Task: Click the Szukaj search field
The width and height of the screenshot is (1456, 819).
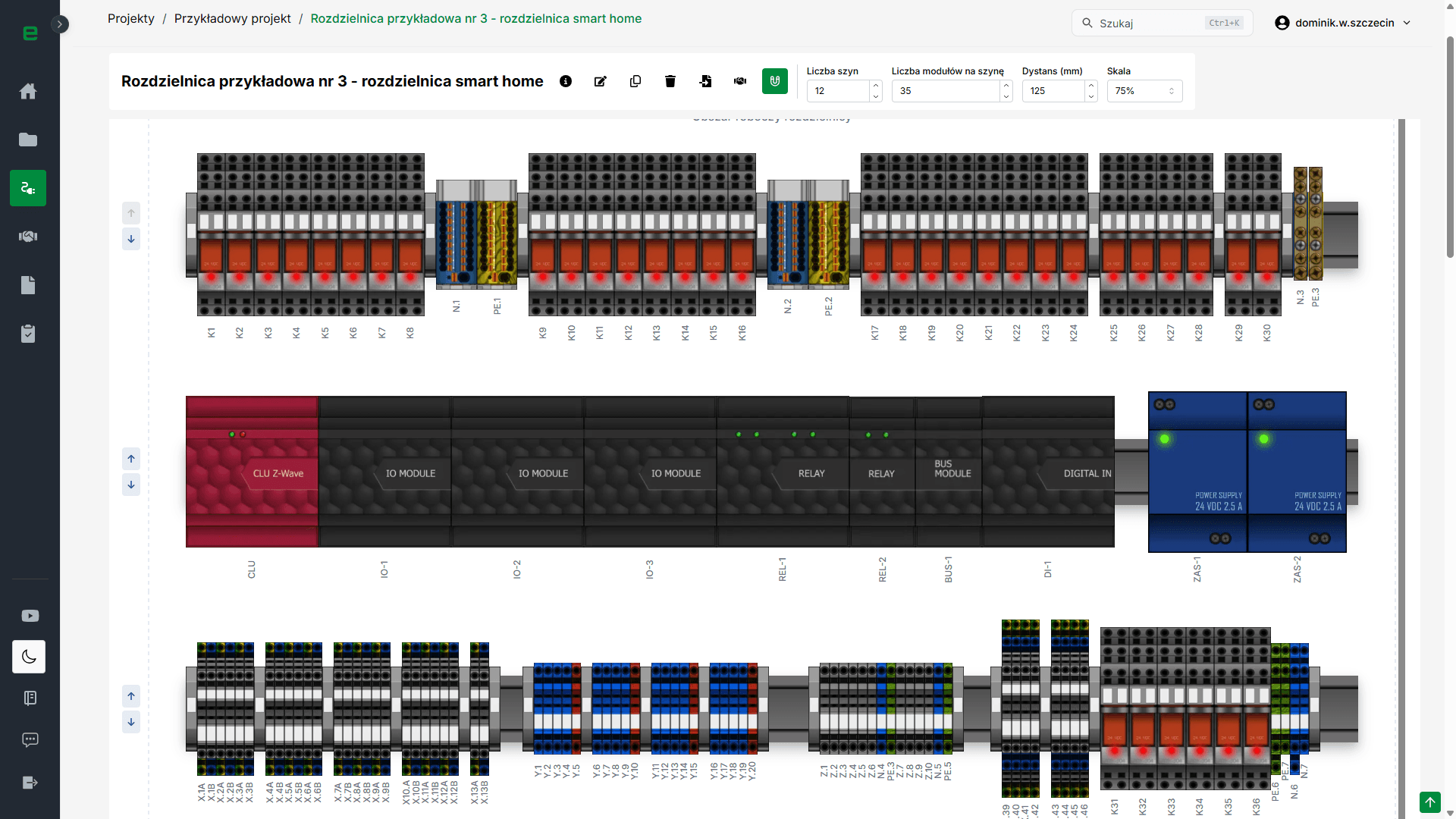Action: pos(1162,23)
